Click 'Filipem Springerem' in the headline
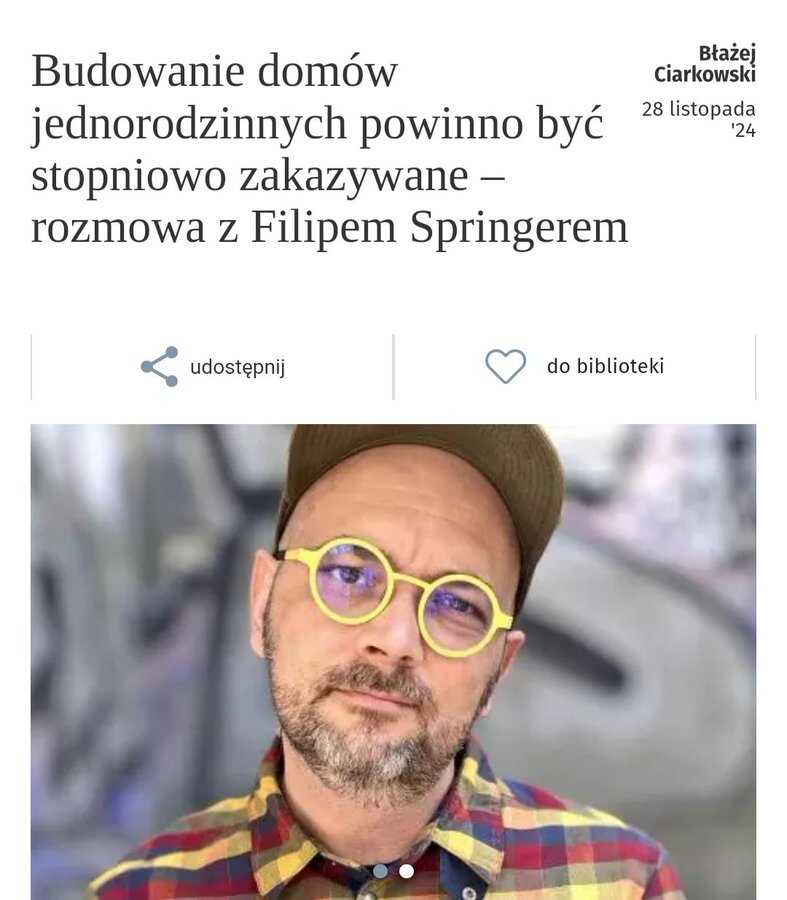Viewport: 787px width, 900px height. click(440, 228)
